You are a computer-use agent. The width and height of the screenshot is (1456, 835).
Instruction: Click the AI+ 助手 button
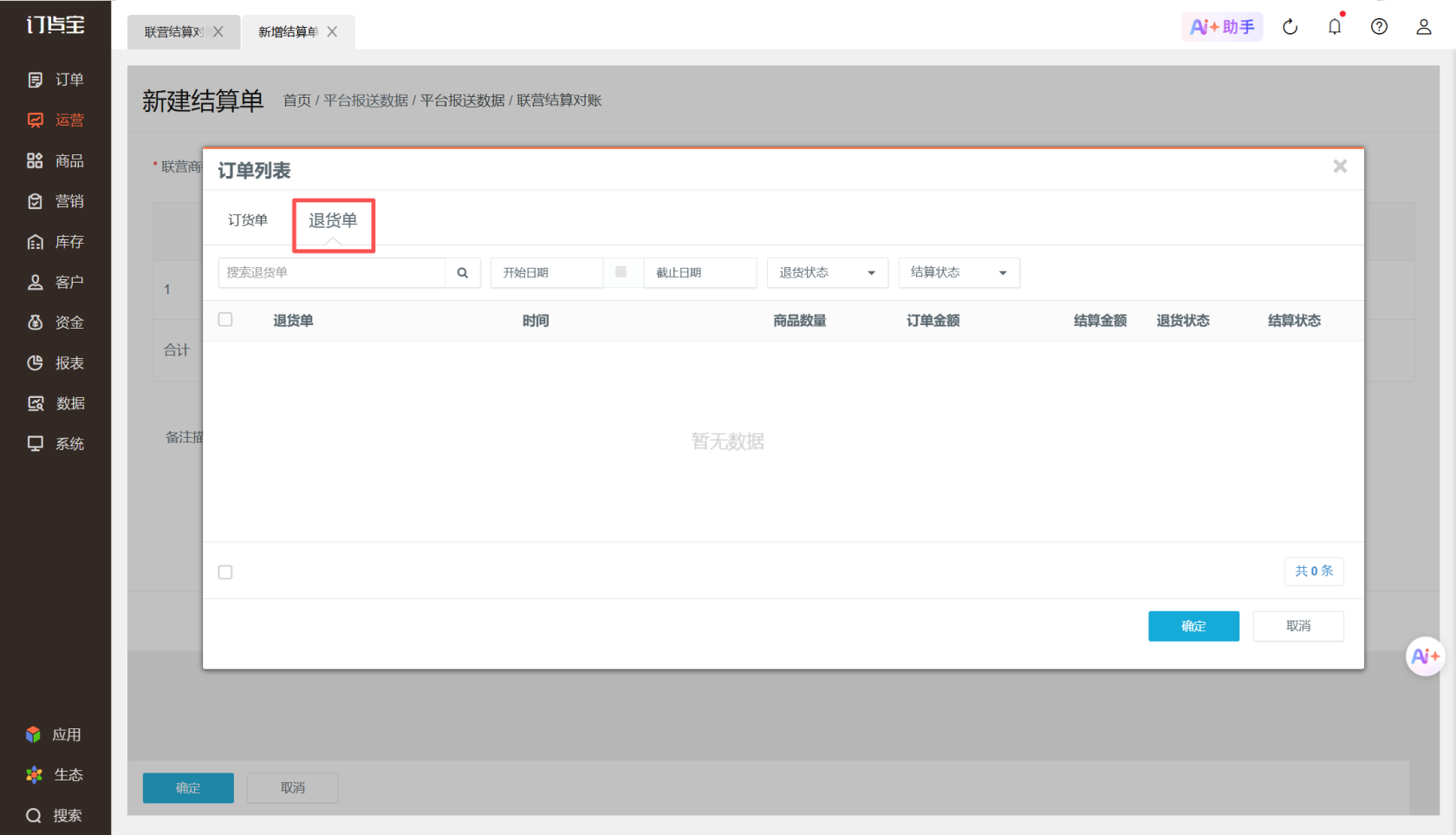point(1223,27)
